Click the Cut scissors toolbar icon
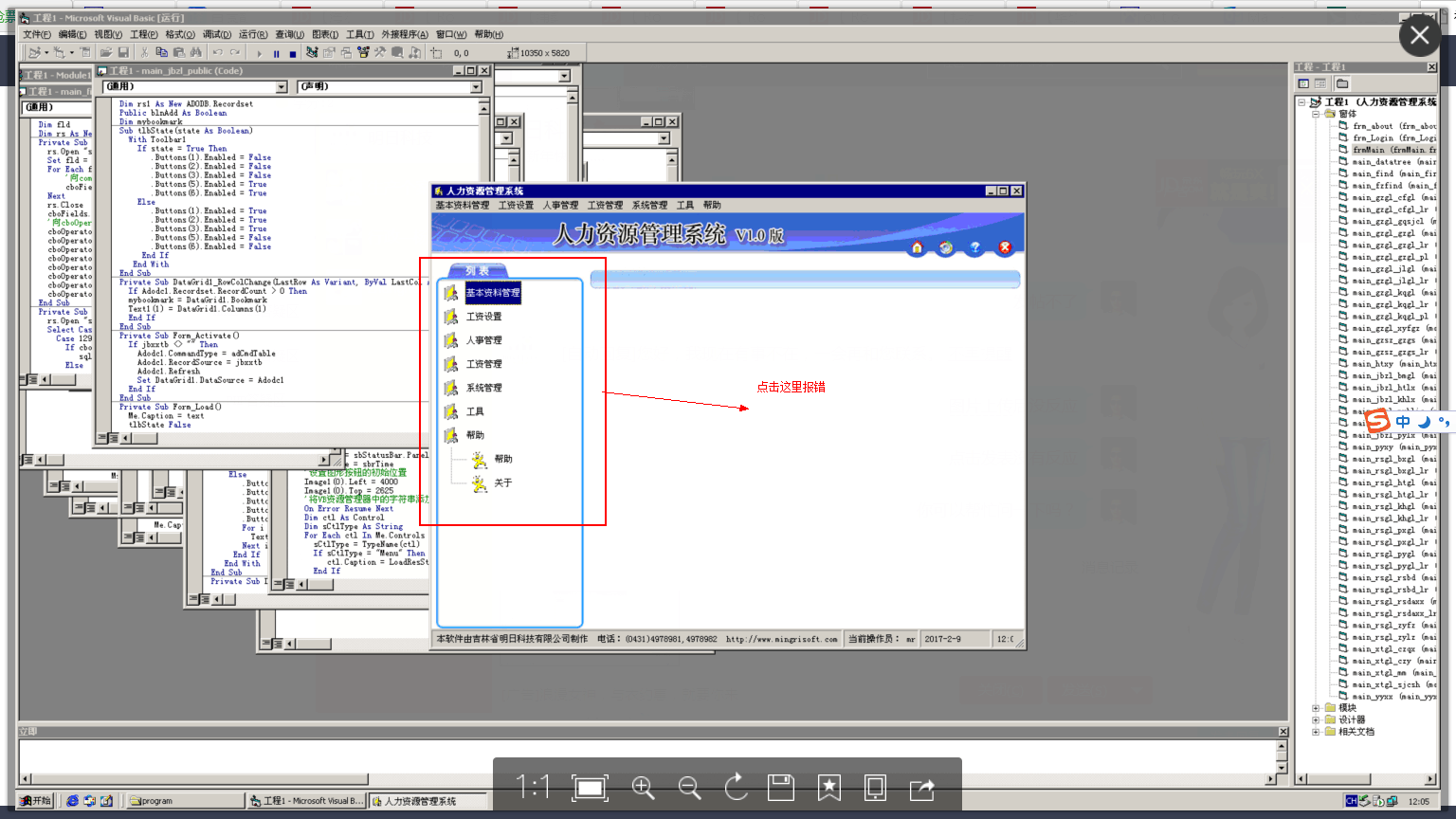 (x=145, y=53)
